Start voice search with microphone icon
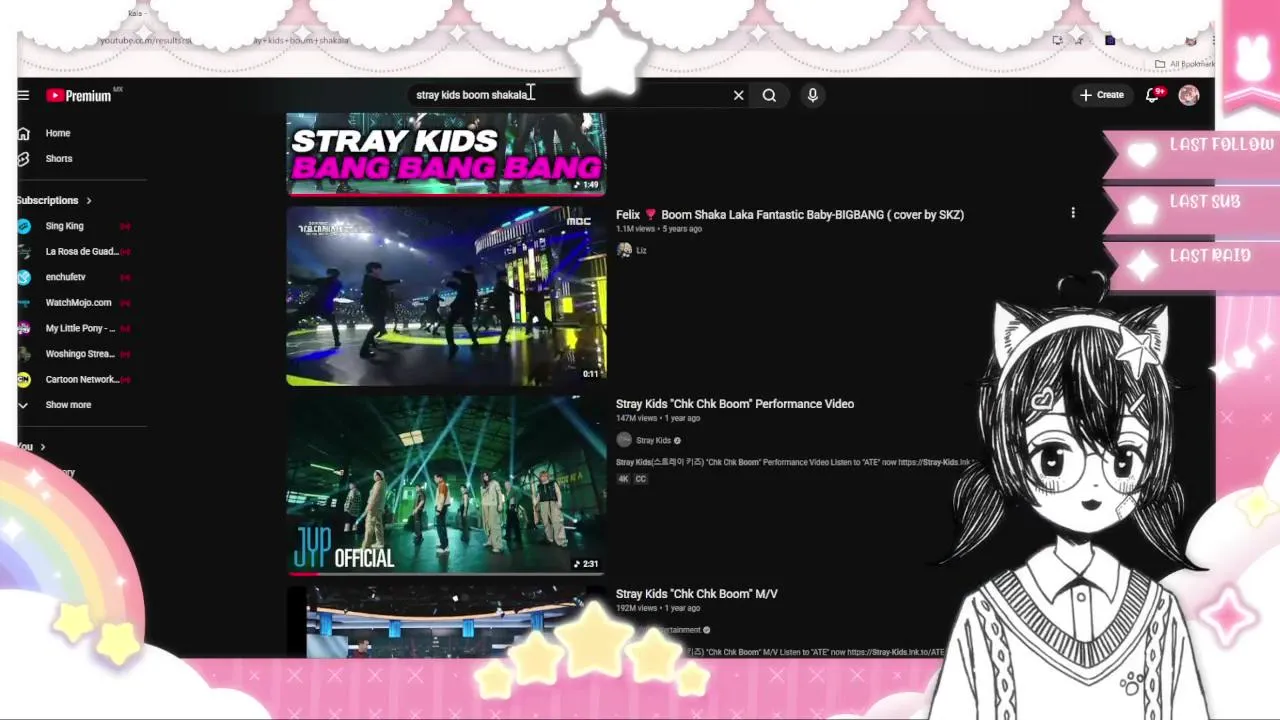Viewport: 1280px width, 720px height. pos(813,95)
